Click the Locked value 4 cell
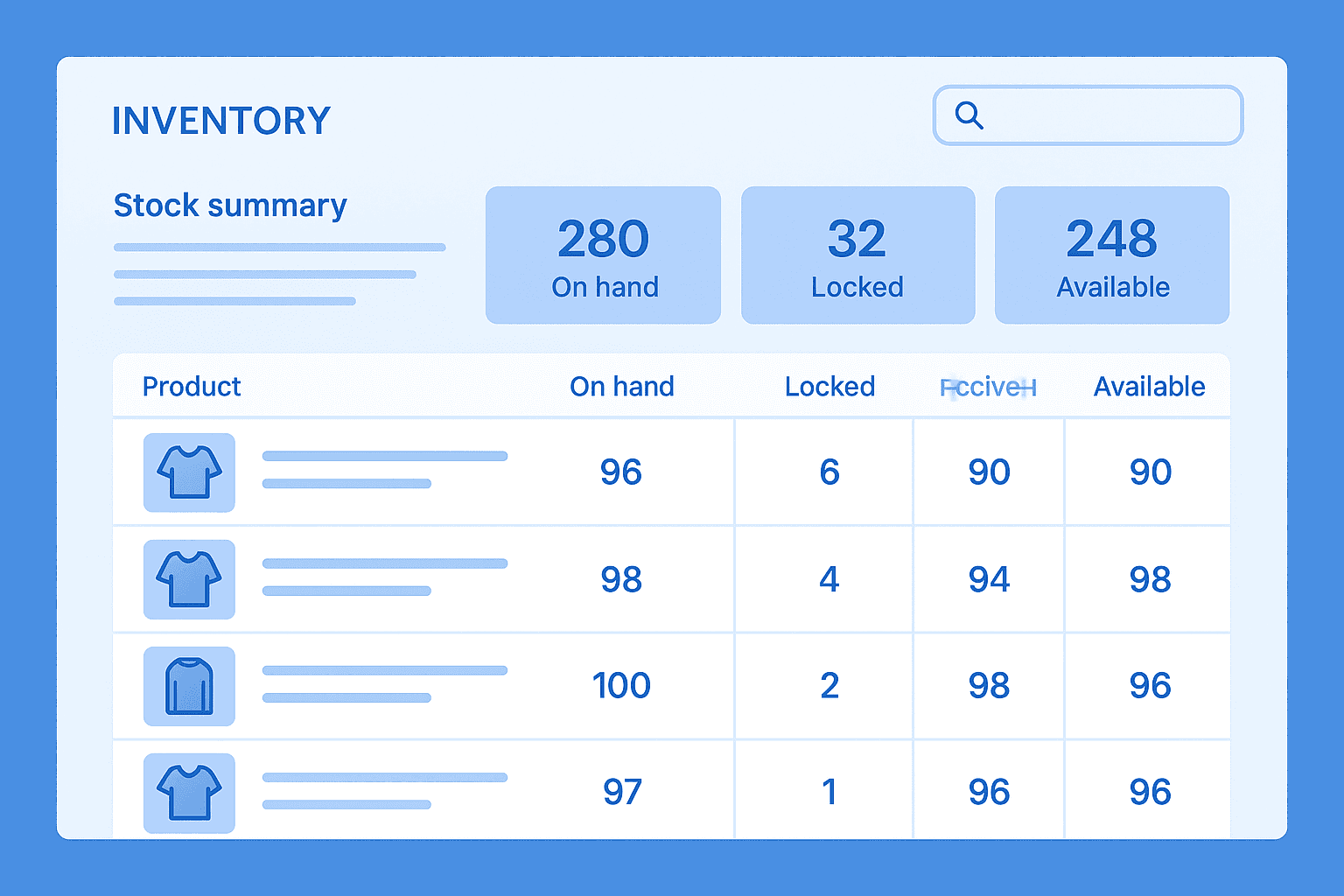This screenshot has width=1344, height=896. [829, 579]
